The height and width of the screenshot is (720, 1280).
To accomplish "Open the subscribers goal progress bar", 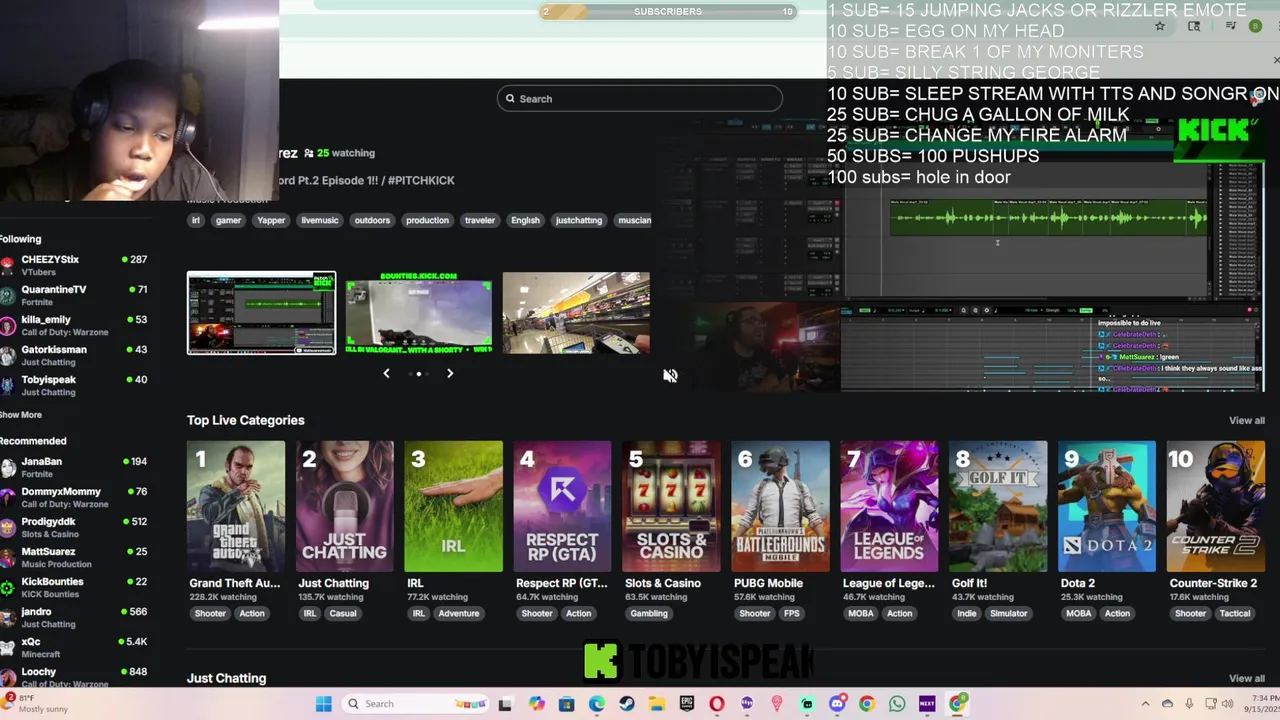I will (x=667, y=11).
